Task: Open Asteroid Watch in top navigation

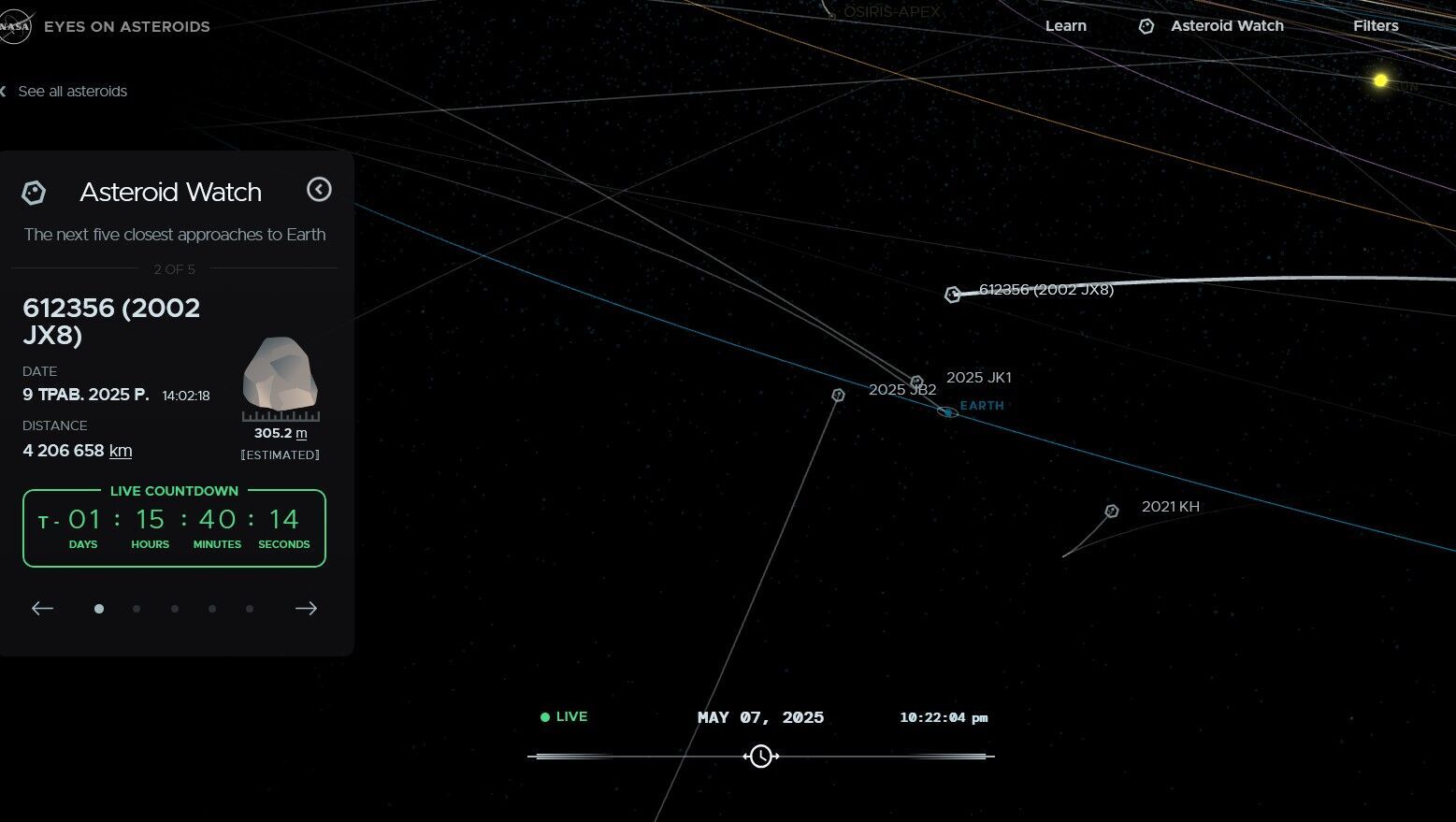Action: point(1227,26)
